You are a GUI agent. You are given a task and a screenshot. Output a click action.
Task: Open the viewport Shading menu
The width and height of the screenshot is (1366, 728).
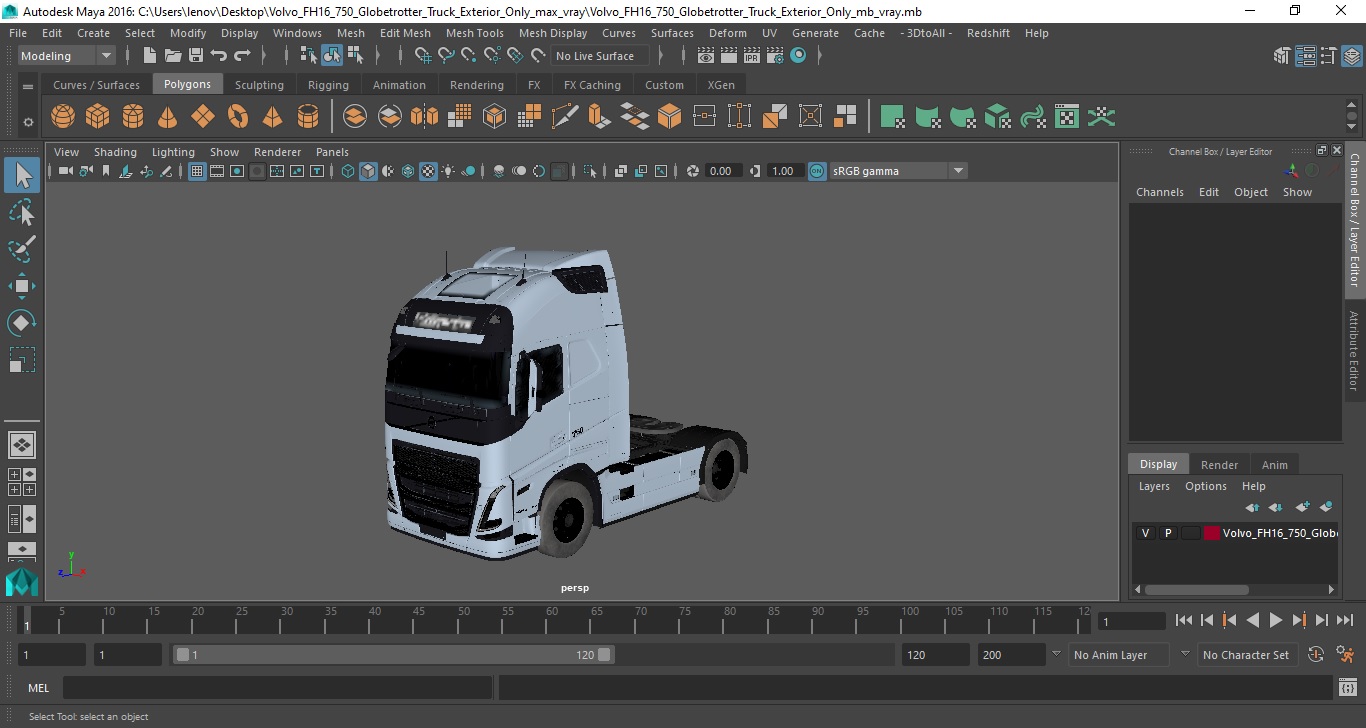pyautogui.click(x=115, y=152)
